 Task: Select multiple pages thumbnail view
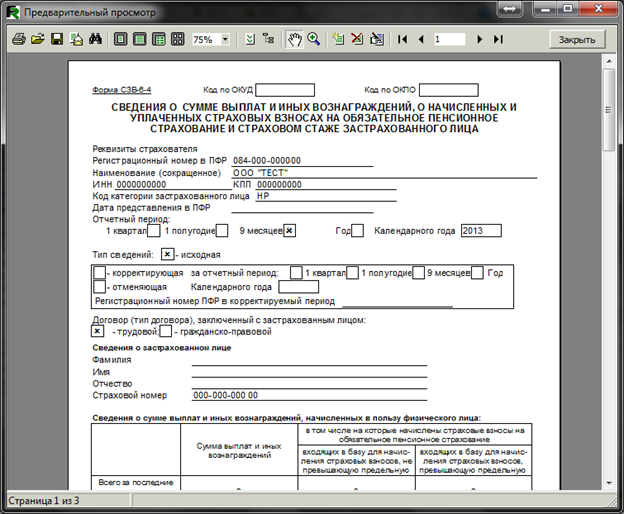tap(177, 39)
